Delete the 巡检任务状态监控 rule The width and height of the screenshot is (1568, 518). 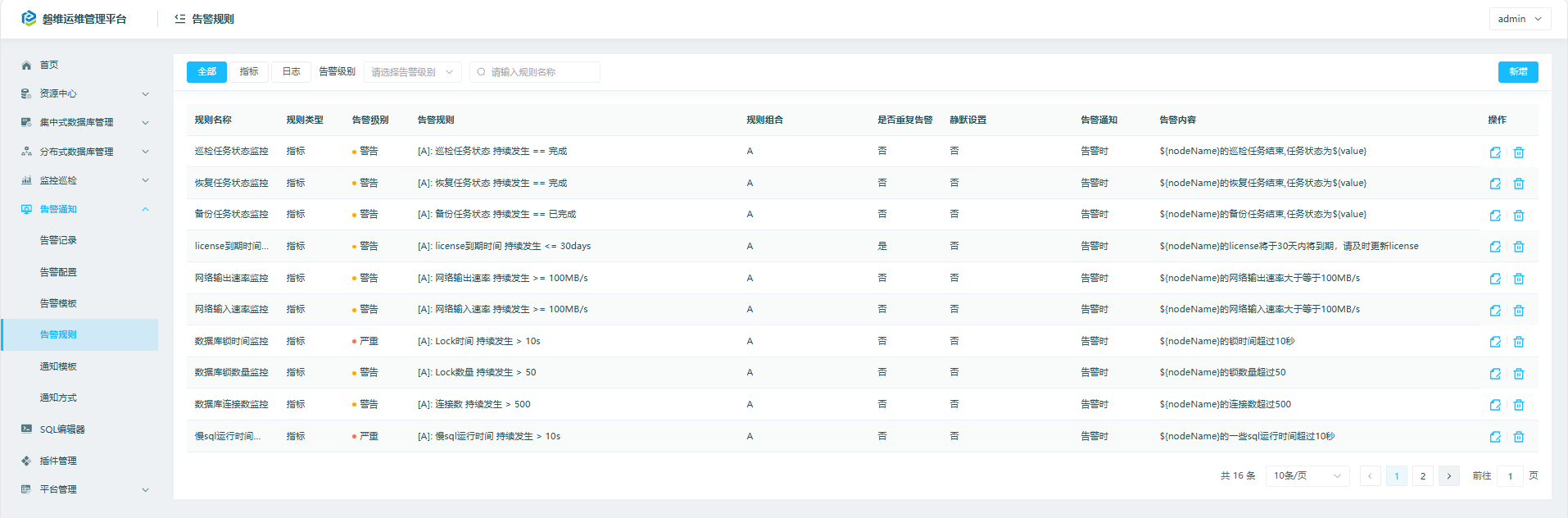[1519, 152]
